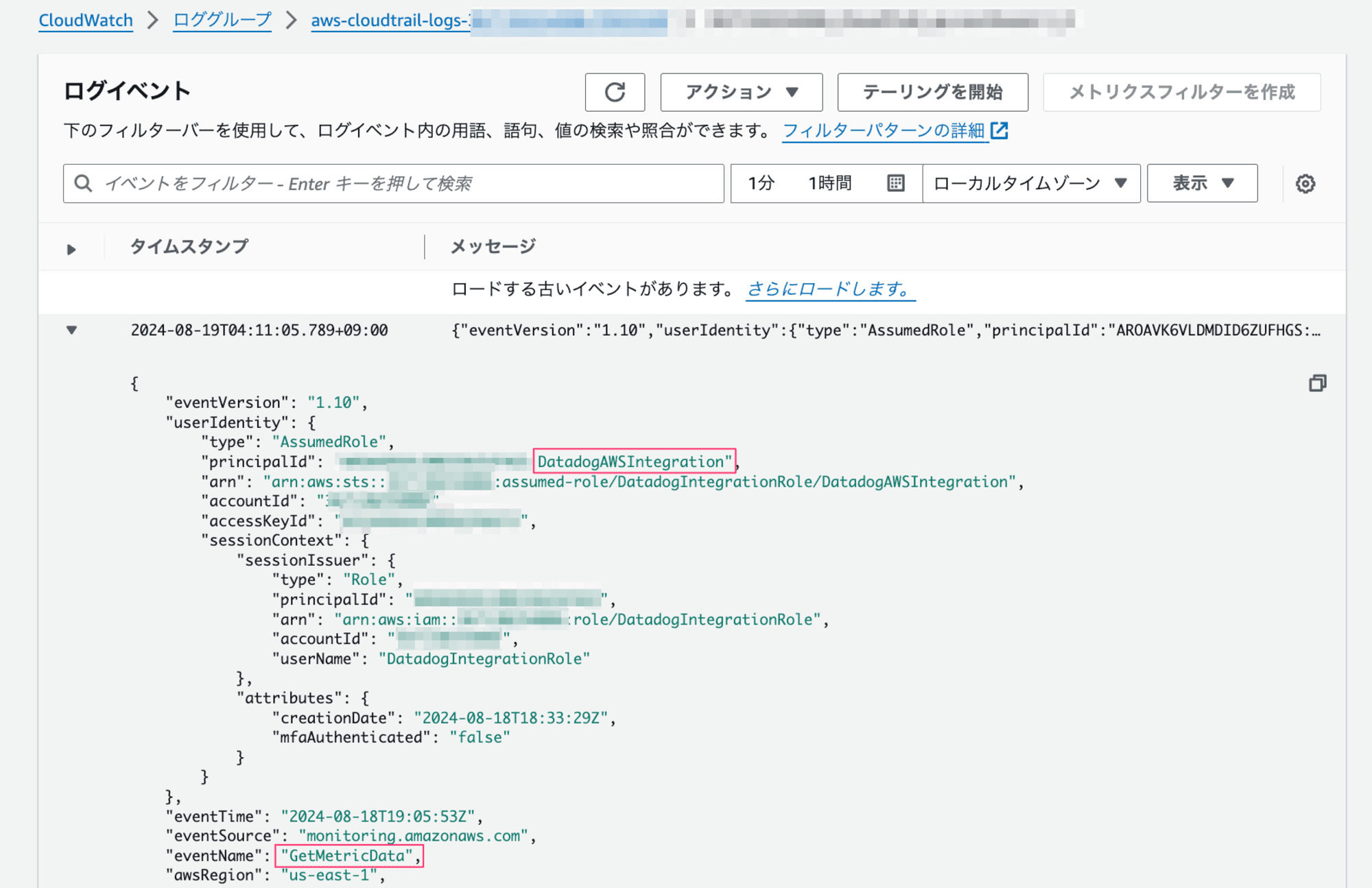1372x888 pixels.
Task: Select the 1分 time range
Action: [x=761, y=183]
